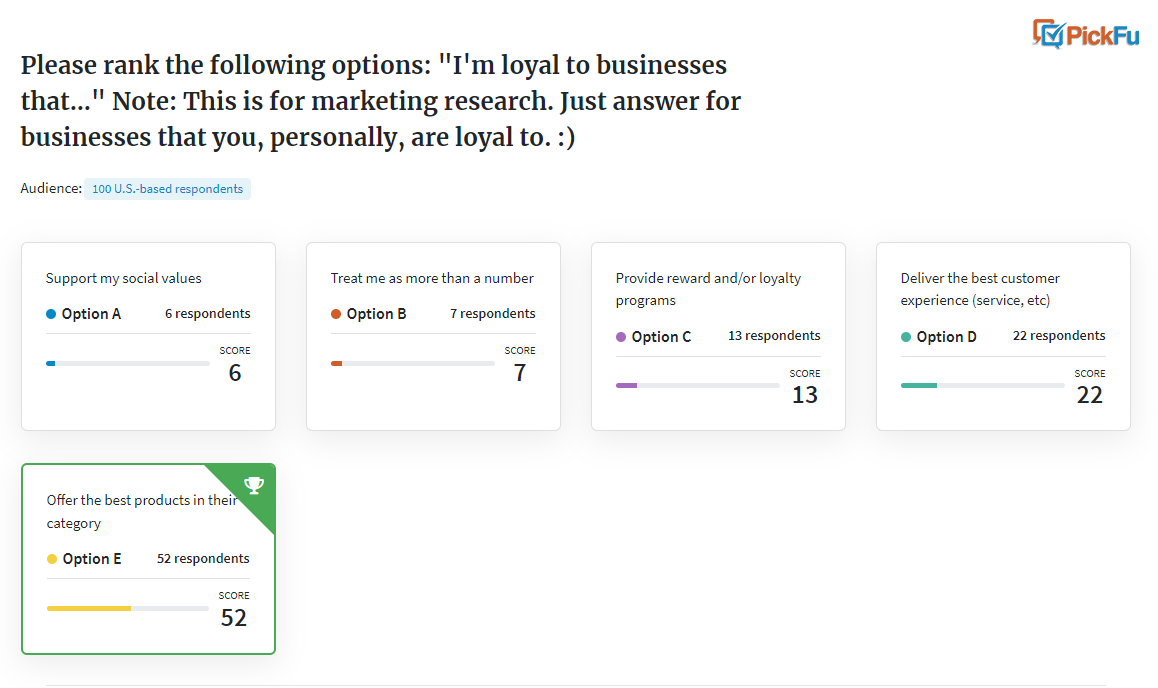Screen dimensions: 1158x688
Task: Click the teal Option D dot
Action: coord(906,337)
